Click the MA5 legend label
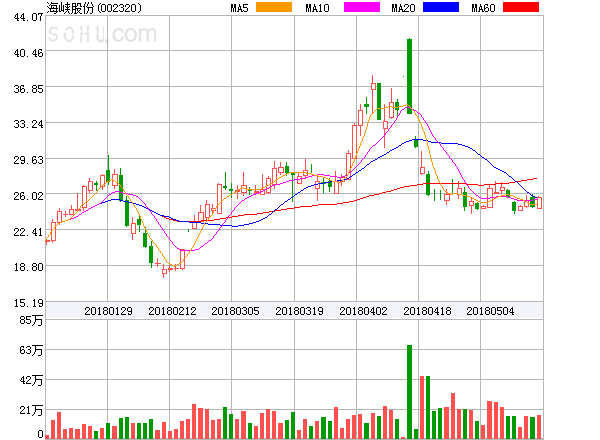The width and height of the screenshot is (600, 440). tap(239, 8)
